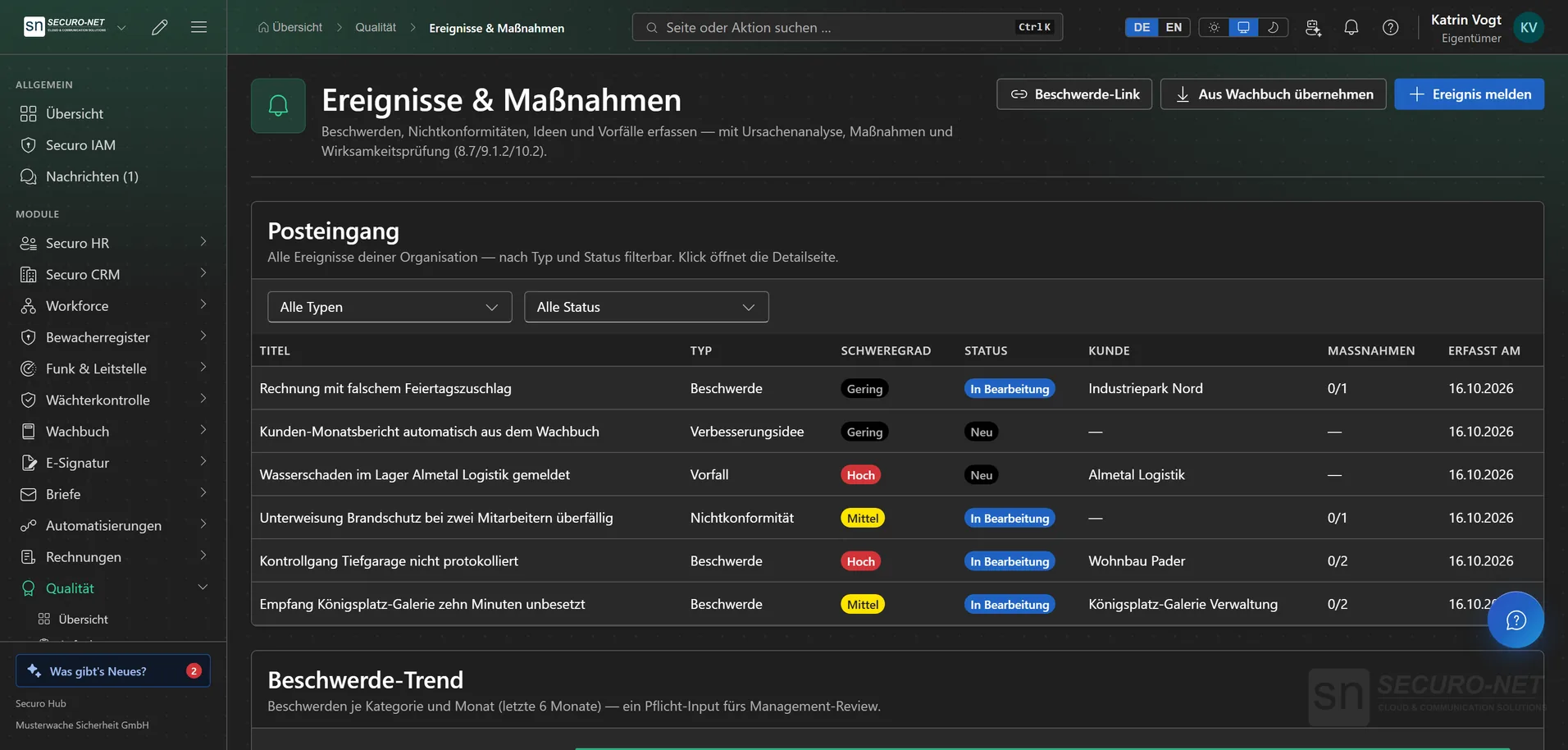The width and height of the screenshot is (1568, 750).
Task: Open Was gibt's Neues? panel
Action: [x=113, y=670]
